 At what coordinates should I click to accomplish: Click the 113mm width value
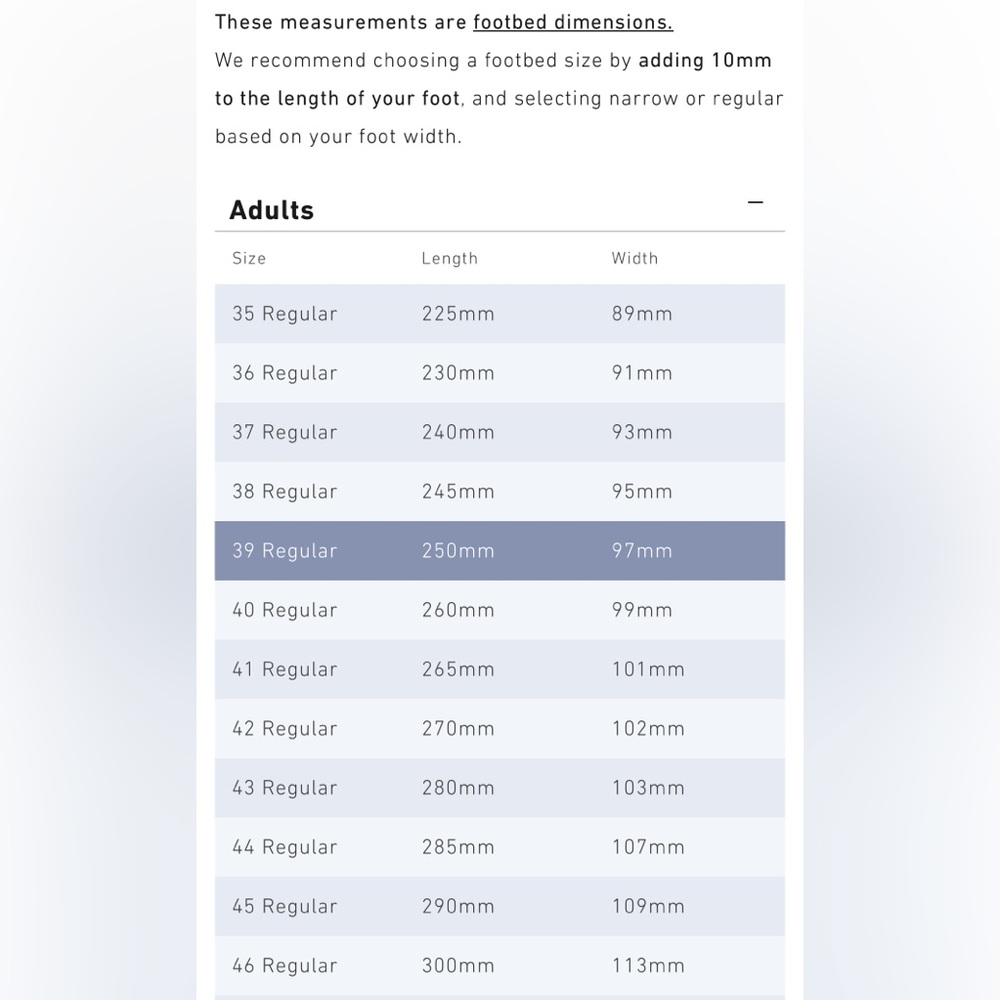click(x=648, y=966)
